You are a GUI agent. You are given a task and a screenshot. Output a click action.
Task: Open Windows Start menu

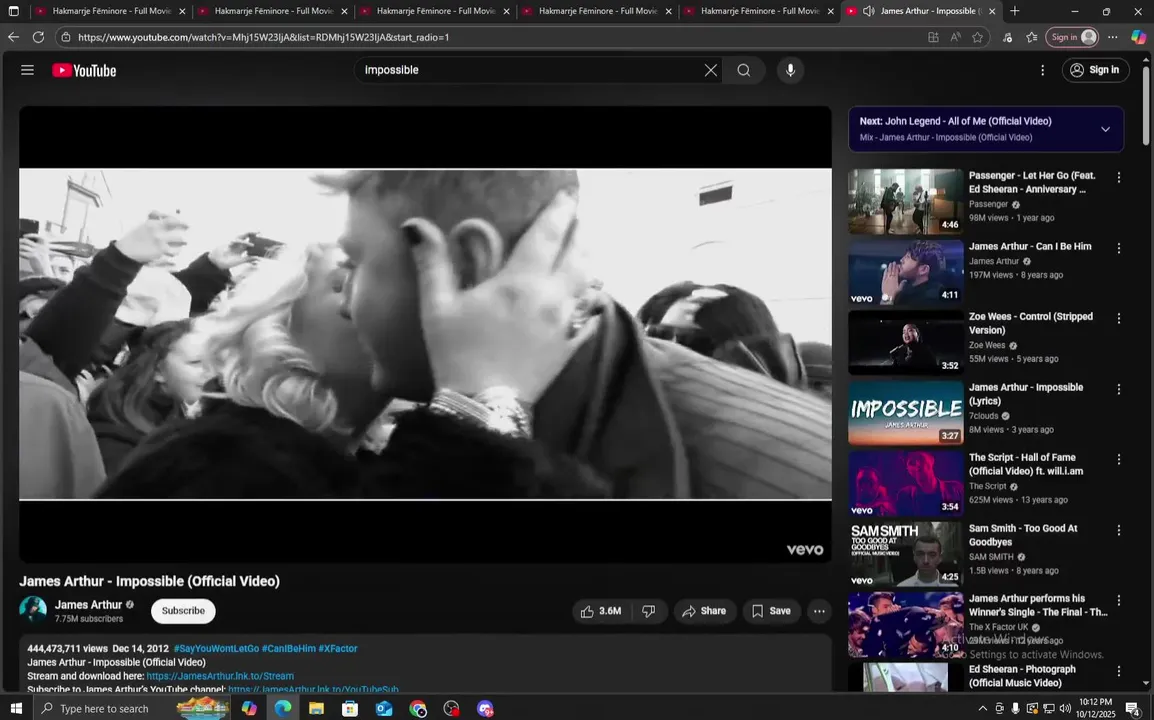point(15,708)
